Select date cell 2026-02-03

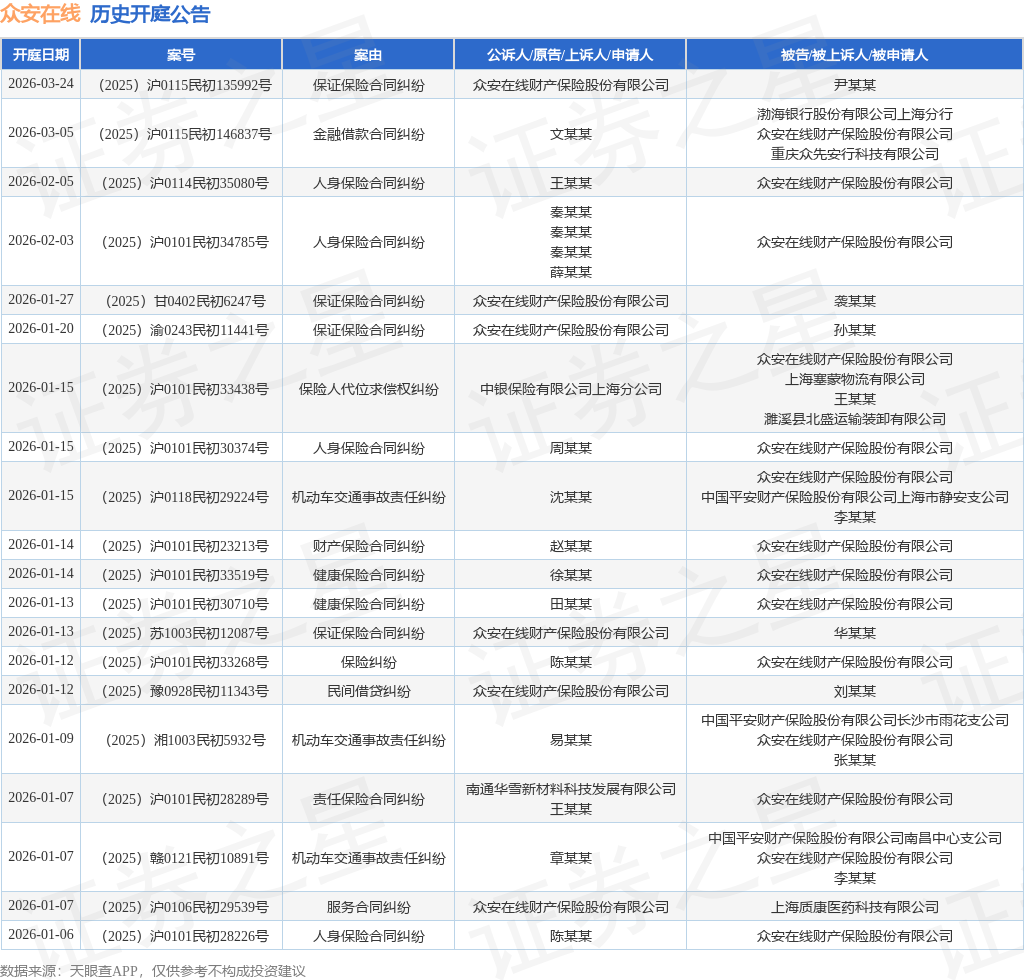click(x=40, y=240)
